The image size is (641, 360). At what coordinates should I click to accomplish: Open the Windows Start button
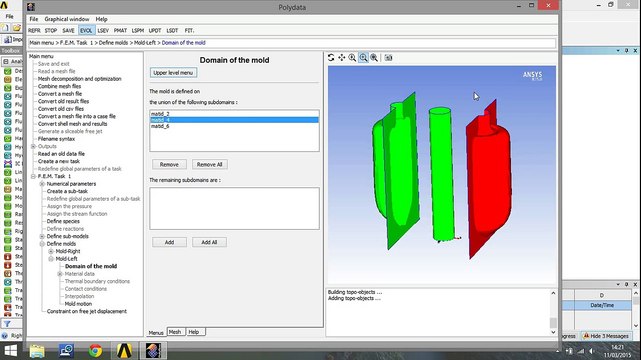[11, 351]
